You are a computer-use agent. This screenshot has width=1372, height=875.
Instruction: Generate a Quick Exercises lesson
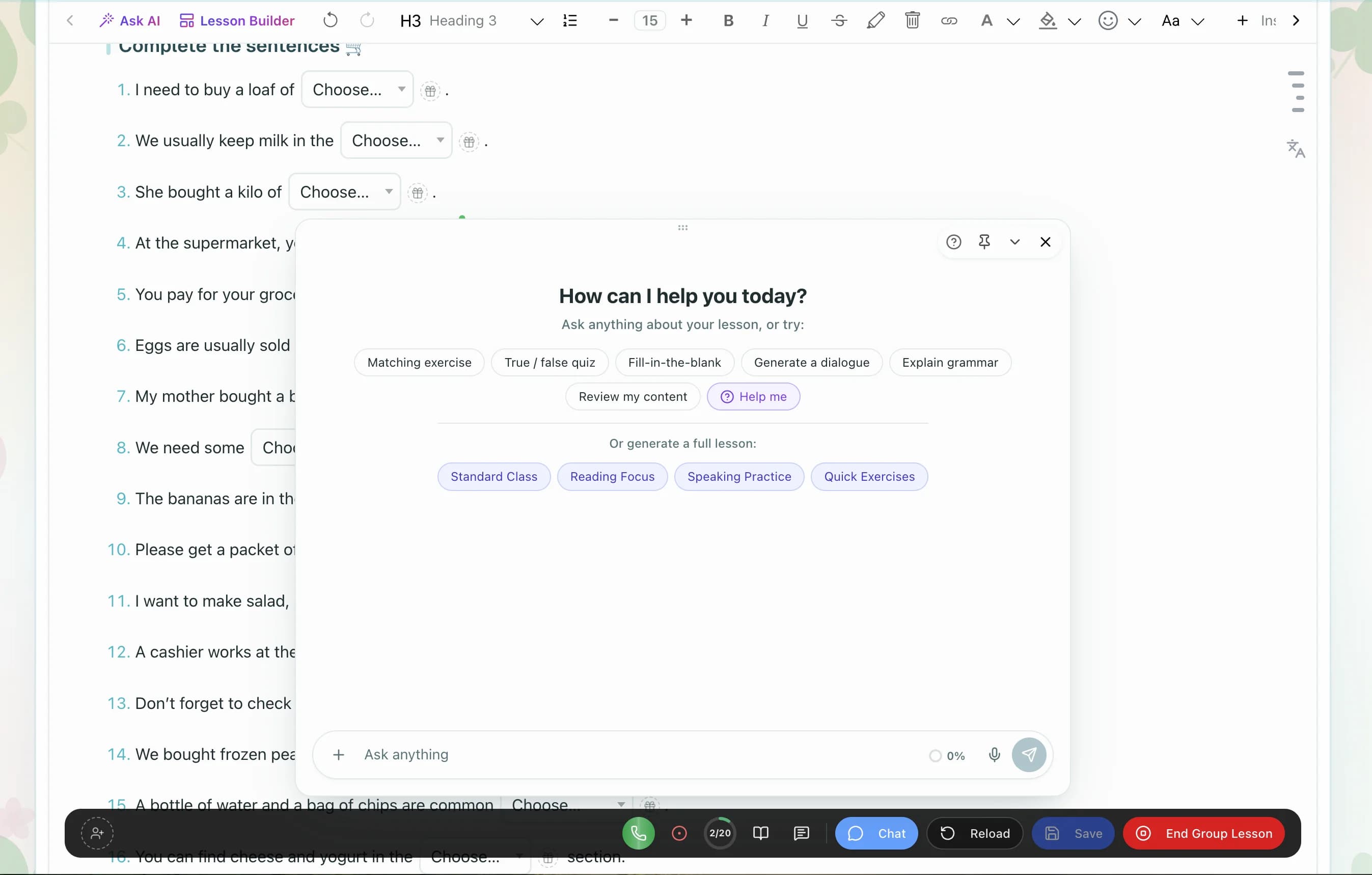click(869, 476)
